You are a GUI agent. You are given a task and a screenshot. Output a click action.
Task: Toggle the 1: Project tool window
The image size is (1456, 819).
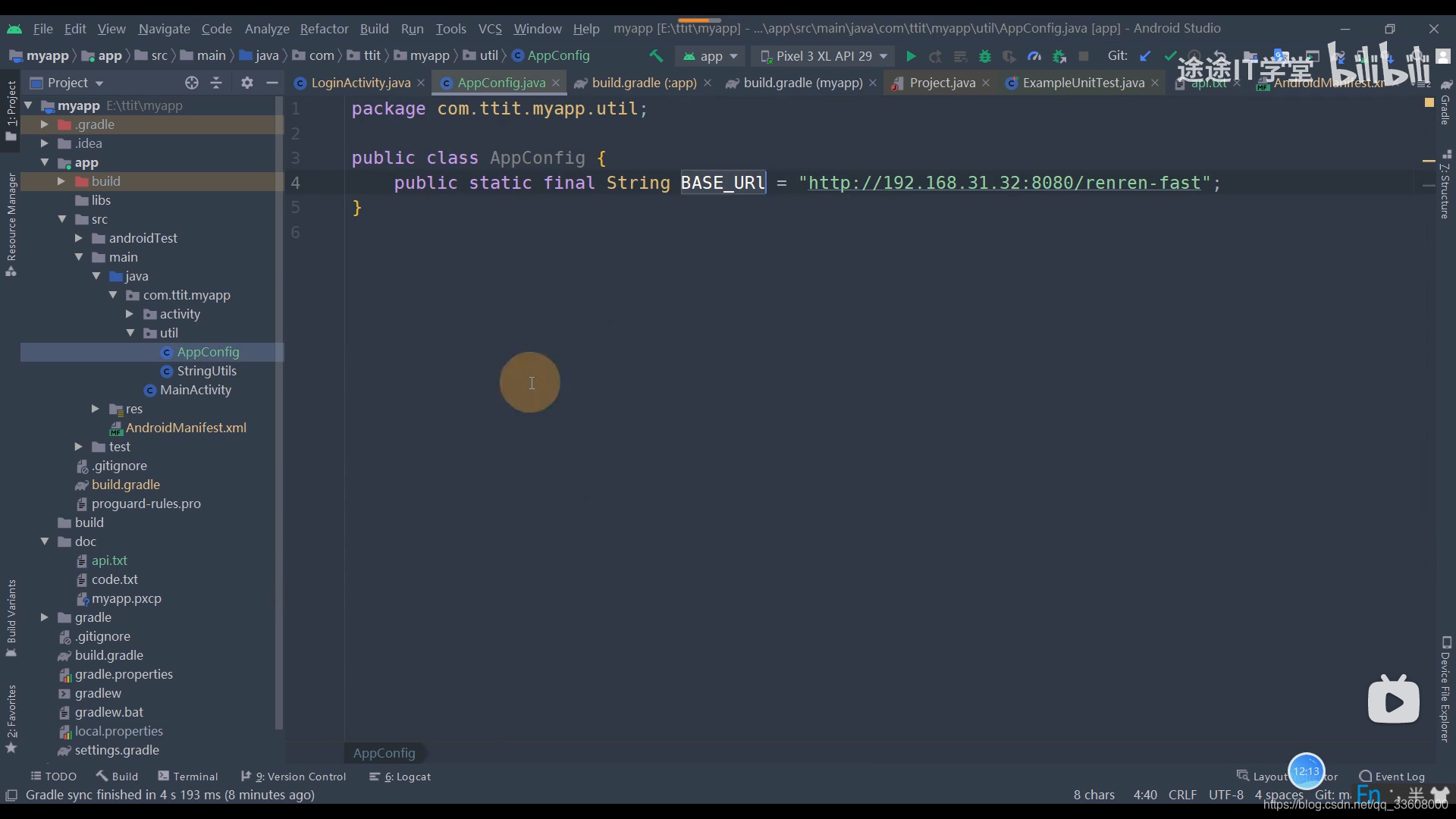pyautogui.click(x=11, y=111)
